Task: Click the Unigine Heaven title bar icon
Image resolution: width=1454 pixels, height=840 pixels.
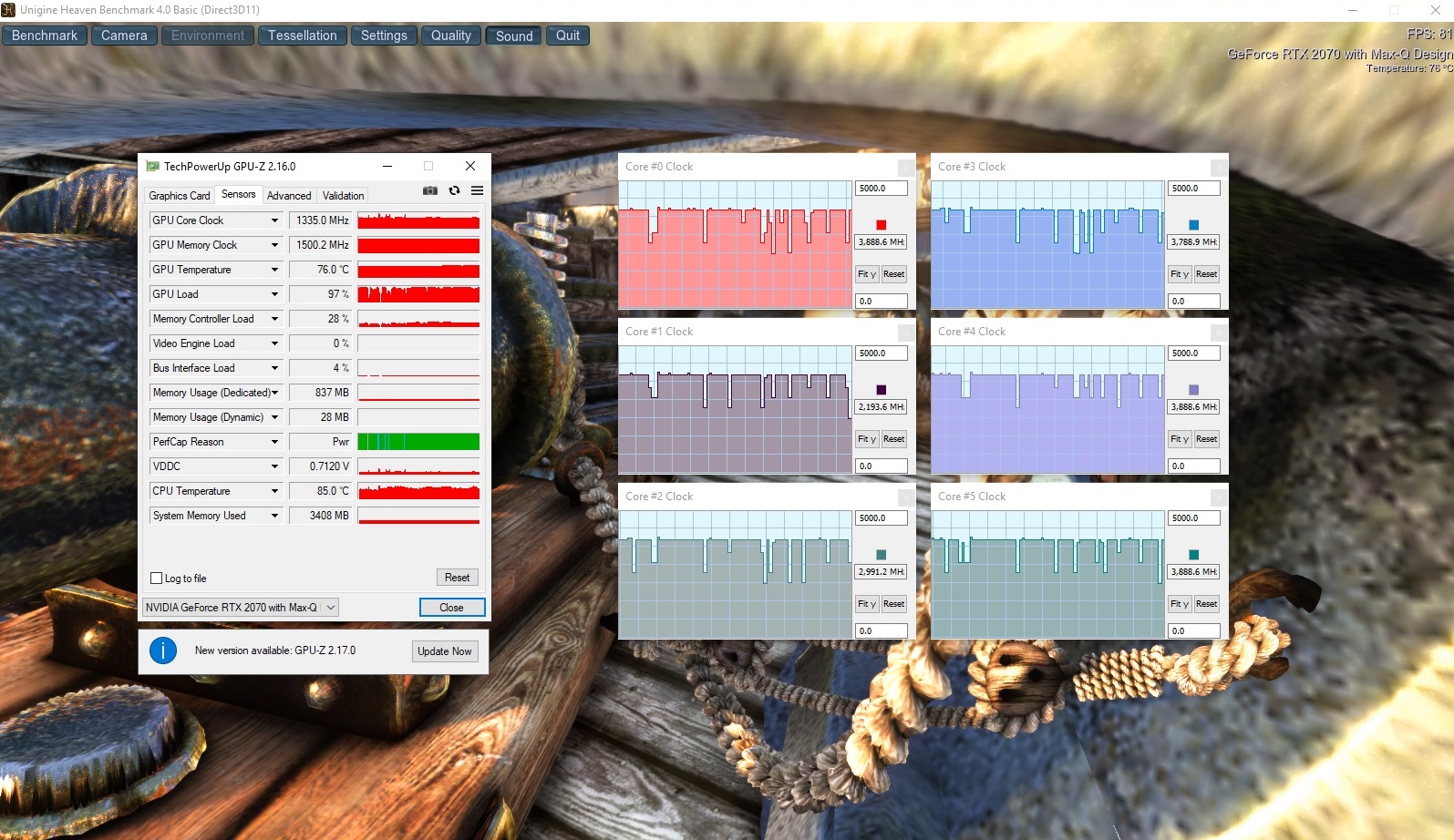Action: [x=8, y=10]
